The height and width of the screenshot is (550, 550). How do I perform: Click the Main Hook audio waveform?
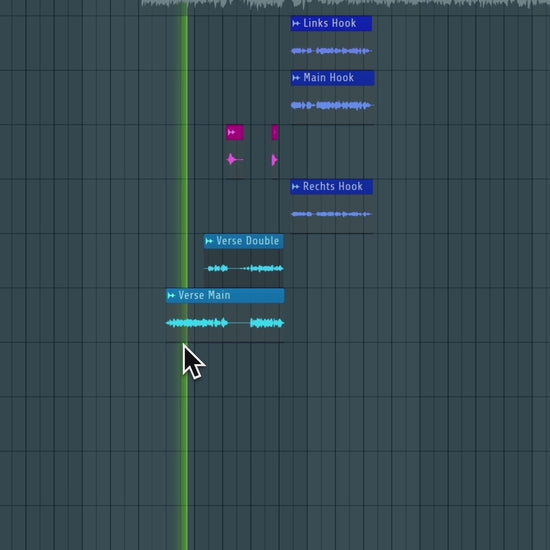pyautogui.click(x=333, y=105)
